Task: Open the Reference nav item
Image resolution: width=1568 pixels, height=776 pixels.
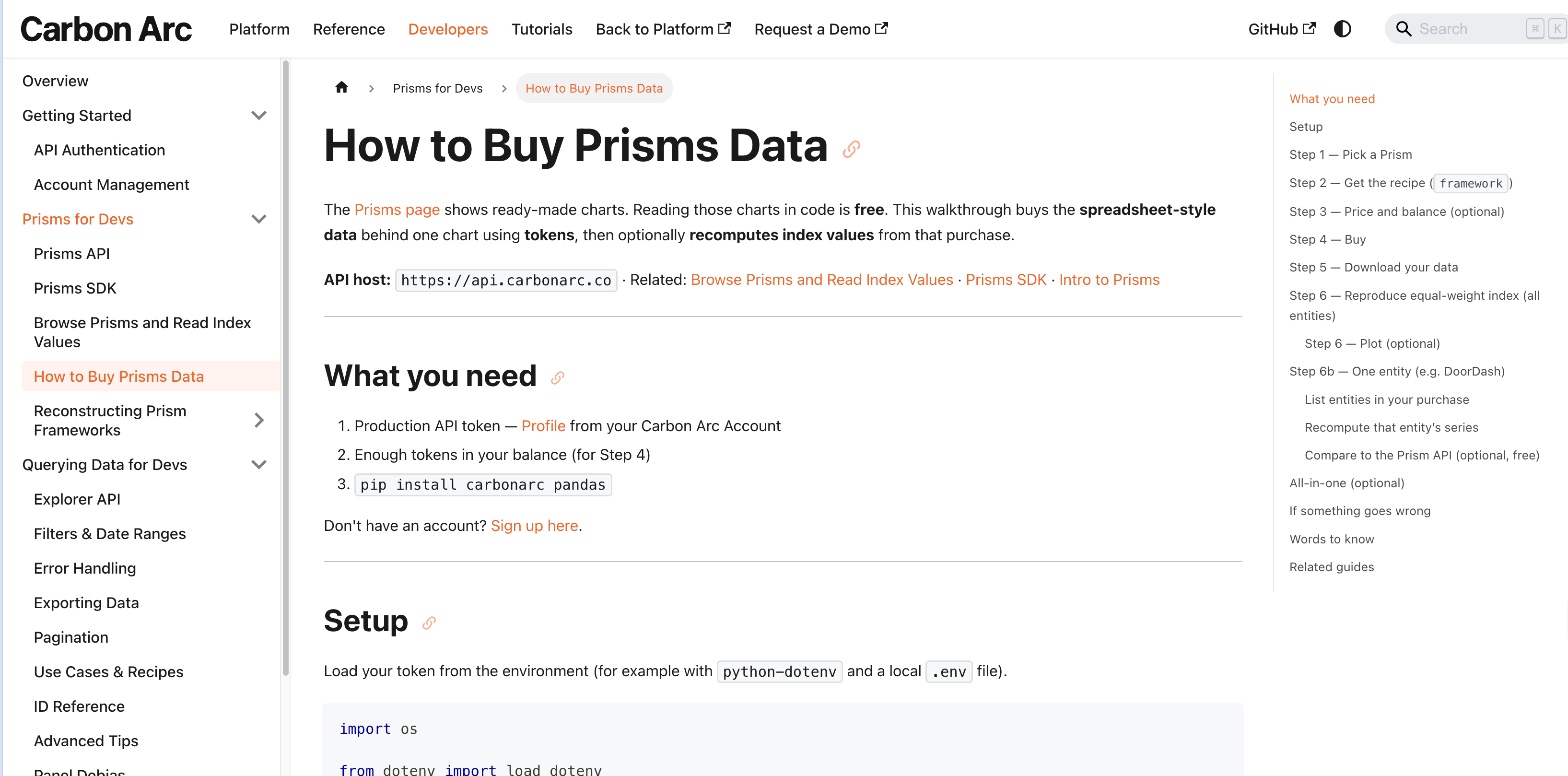Action: tap(349, 29)
